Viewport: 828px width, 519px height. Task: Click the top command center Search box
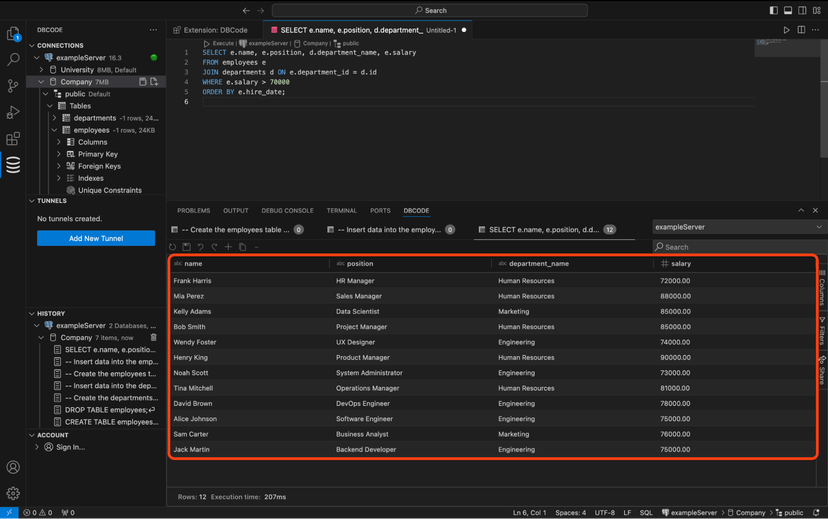coord(430,10)
